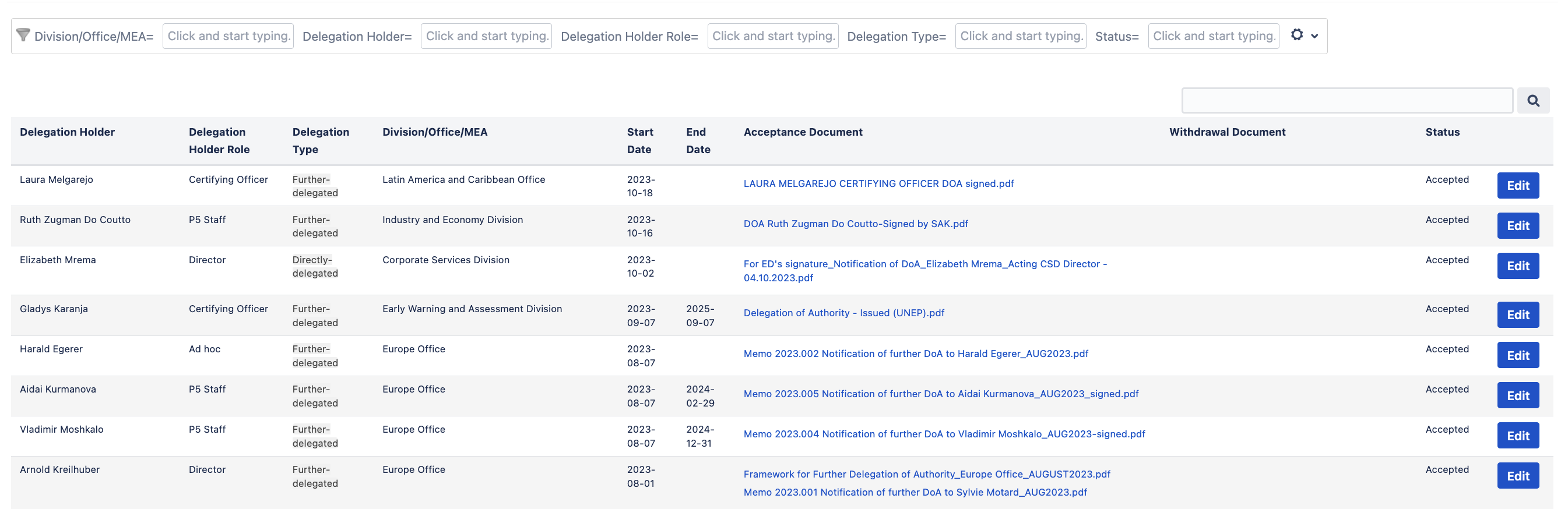Click the filter funnel icon

[23, 36]
